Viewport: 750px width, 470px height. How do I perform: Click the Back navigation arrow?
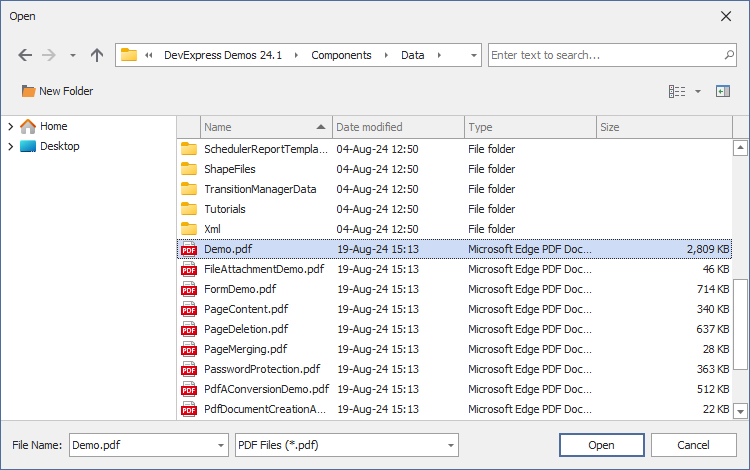(25, 55)
